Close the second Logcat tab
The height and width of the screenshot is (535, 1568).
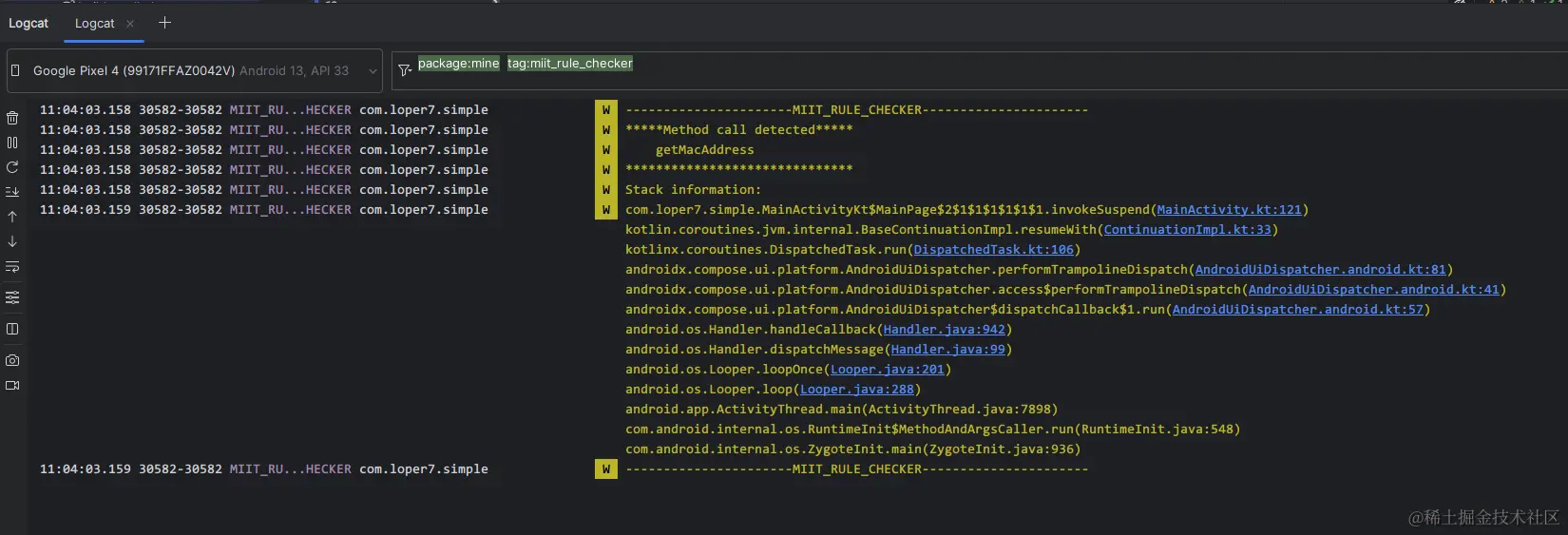130,24
